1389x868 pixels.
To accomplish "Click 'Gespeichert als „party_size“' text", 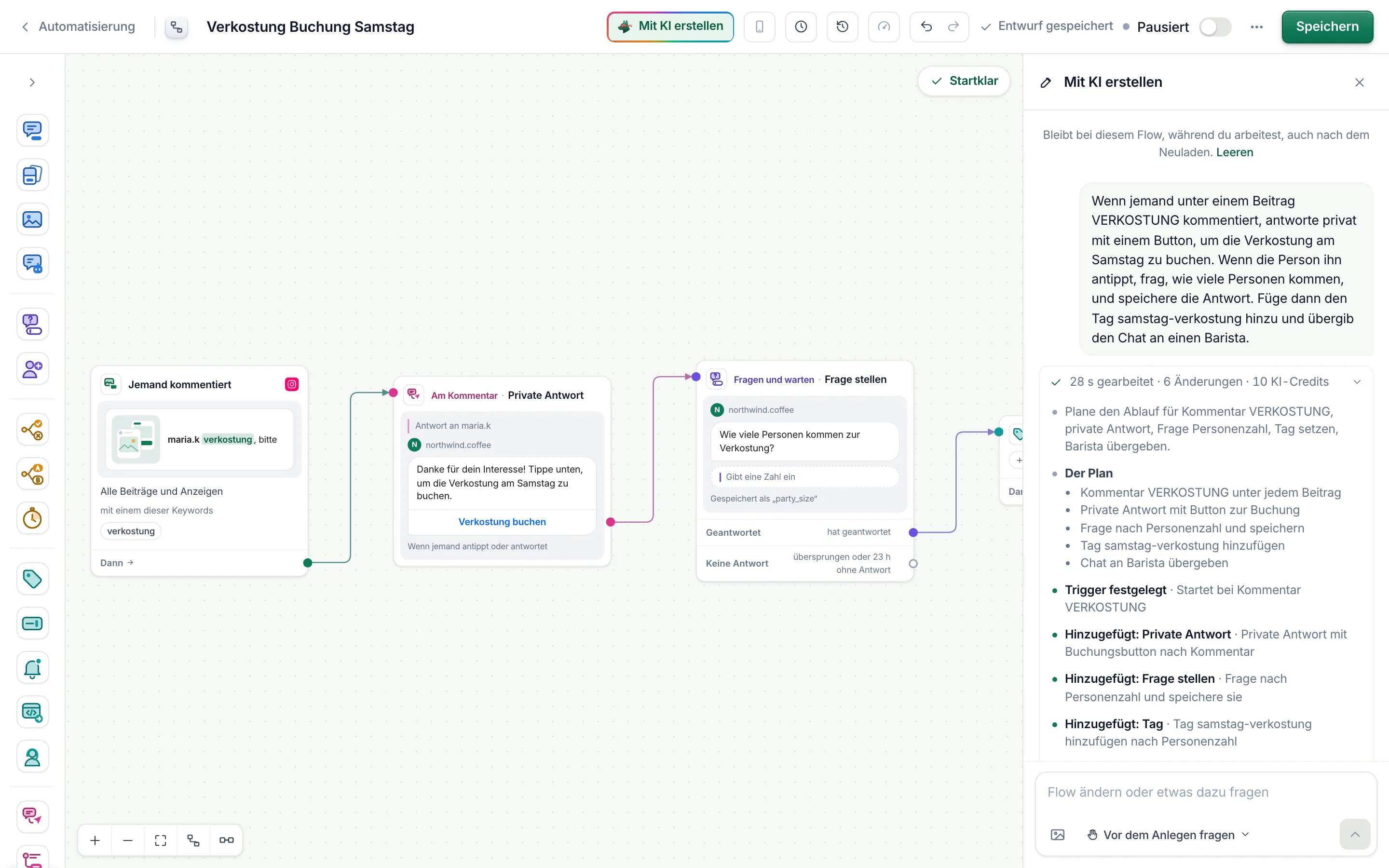I will point(763,498).
